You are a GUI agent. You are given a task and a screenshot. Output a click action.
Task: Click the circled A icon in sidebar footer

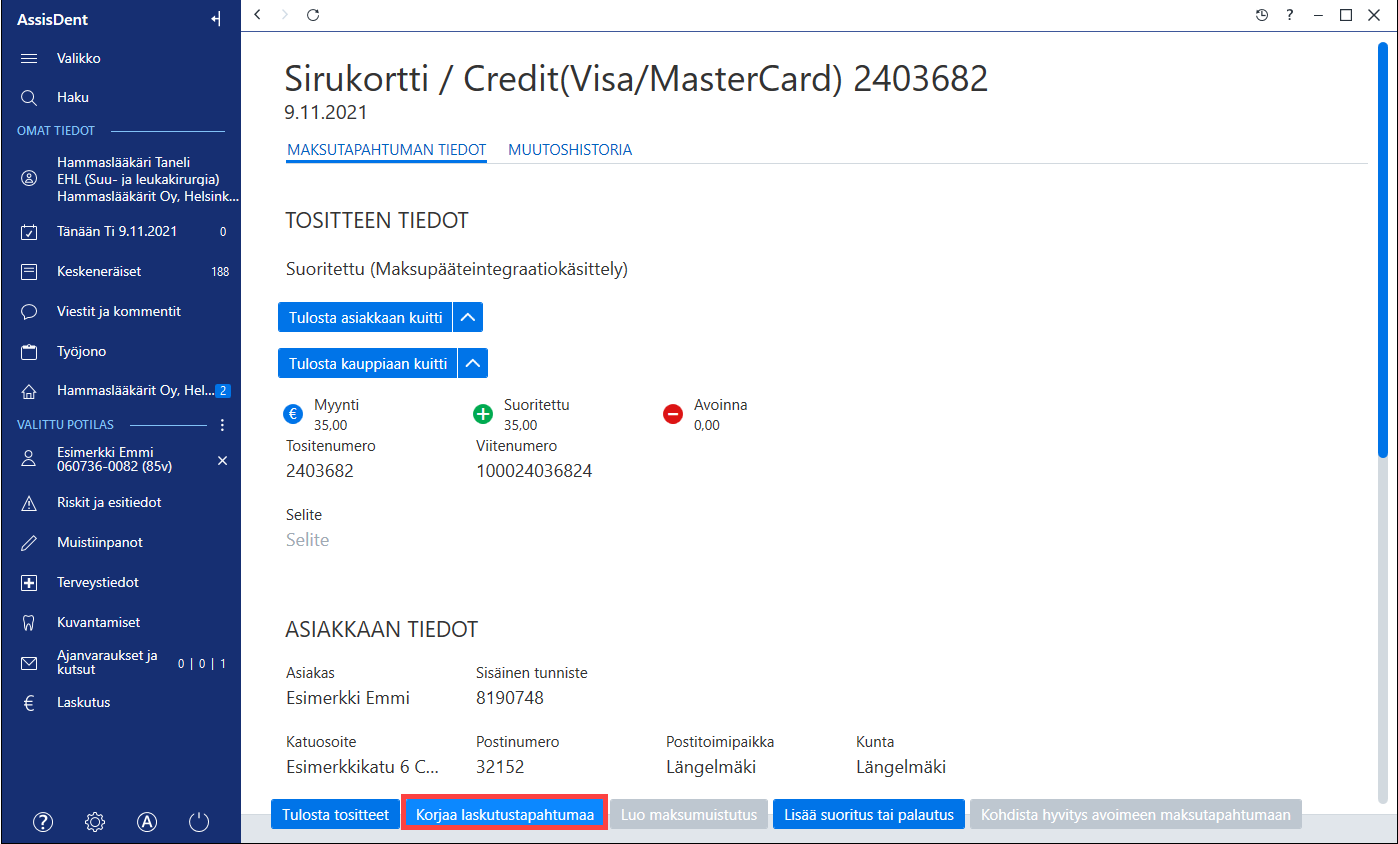(147, 822)
